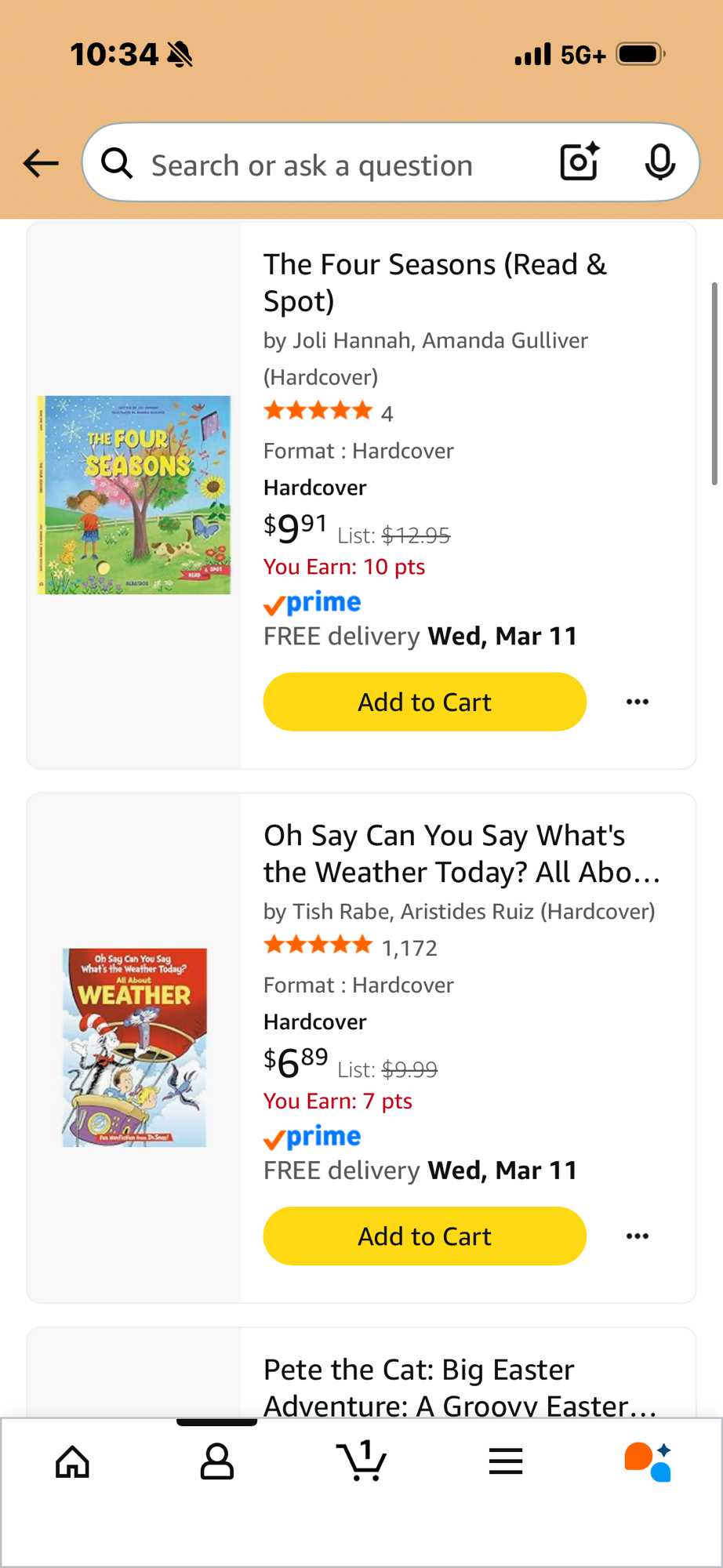View star ratings for the Weather book
Screen dimensions: 723x1568
coord(318,946)
